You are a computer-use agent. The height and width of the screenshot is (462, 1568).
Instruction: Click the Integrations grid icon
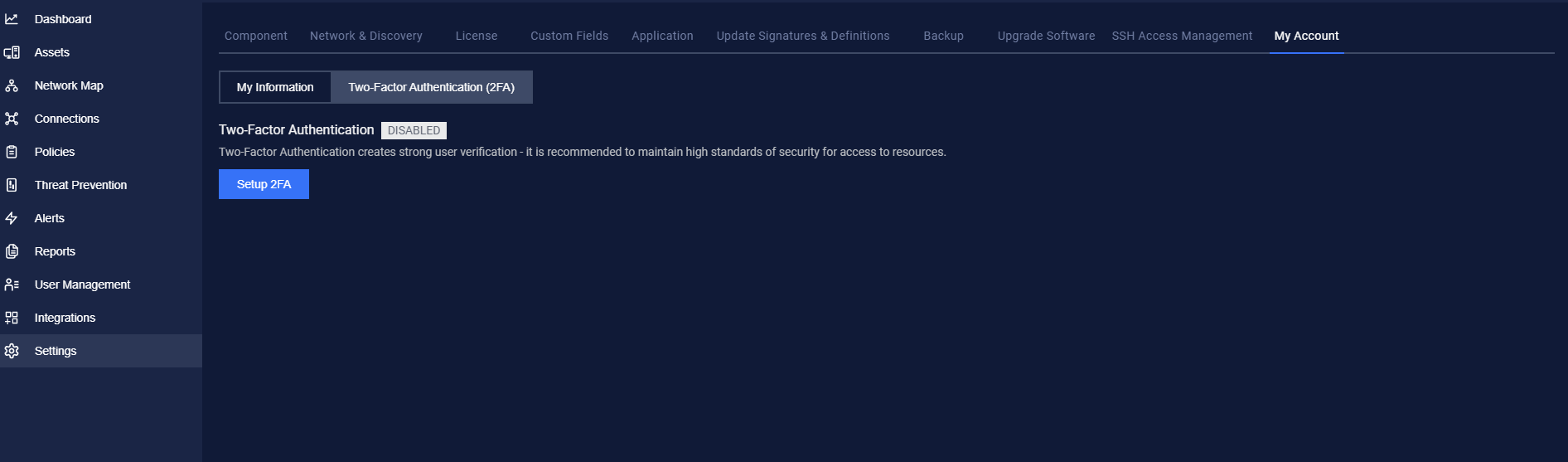12,318
